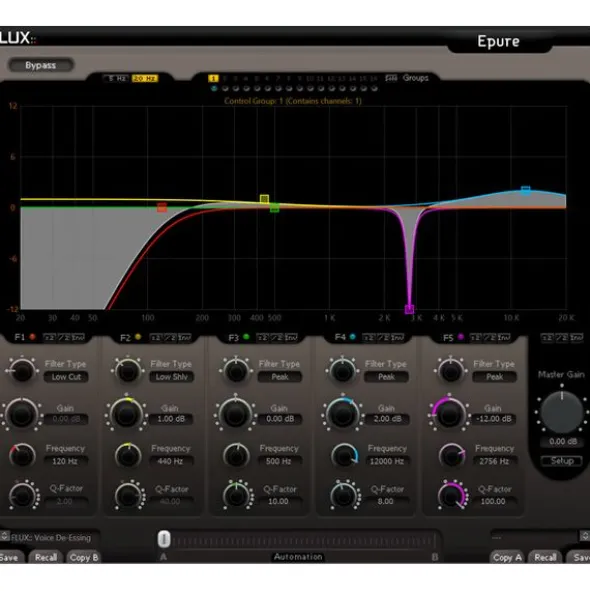Click the F5 Frequency knob

coord(452,456)
